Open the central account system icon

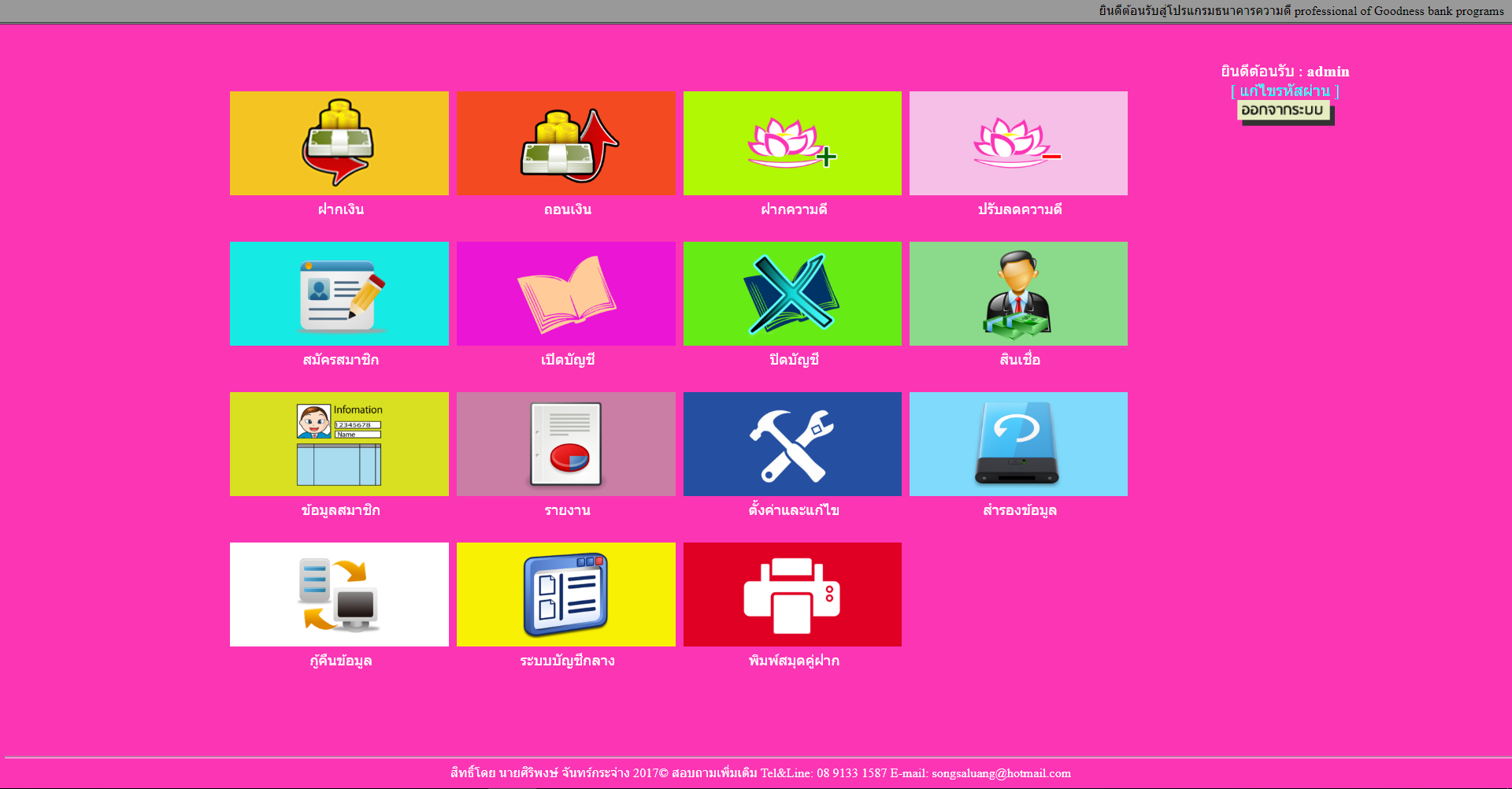pos(565,595)
